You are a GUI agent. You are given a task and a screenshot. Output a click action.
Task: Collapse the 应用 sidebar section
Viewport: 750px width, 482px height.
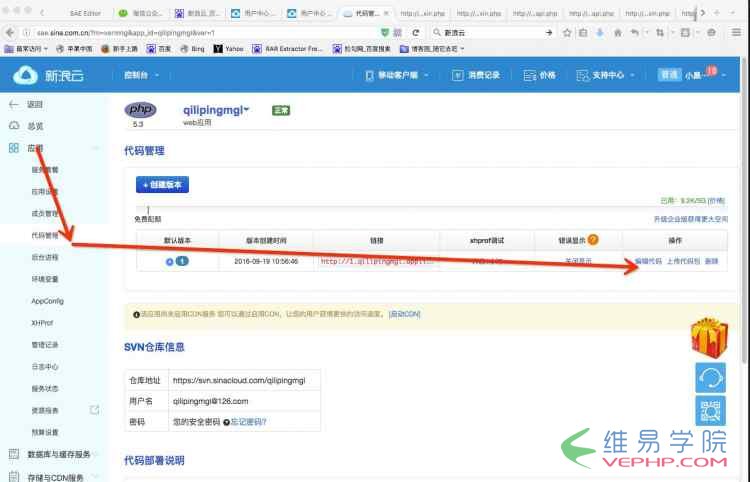click(x=95, y=148)
